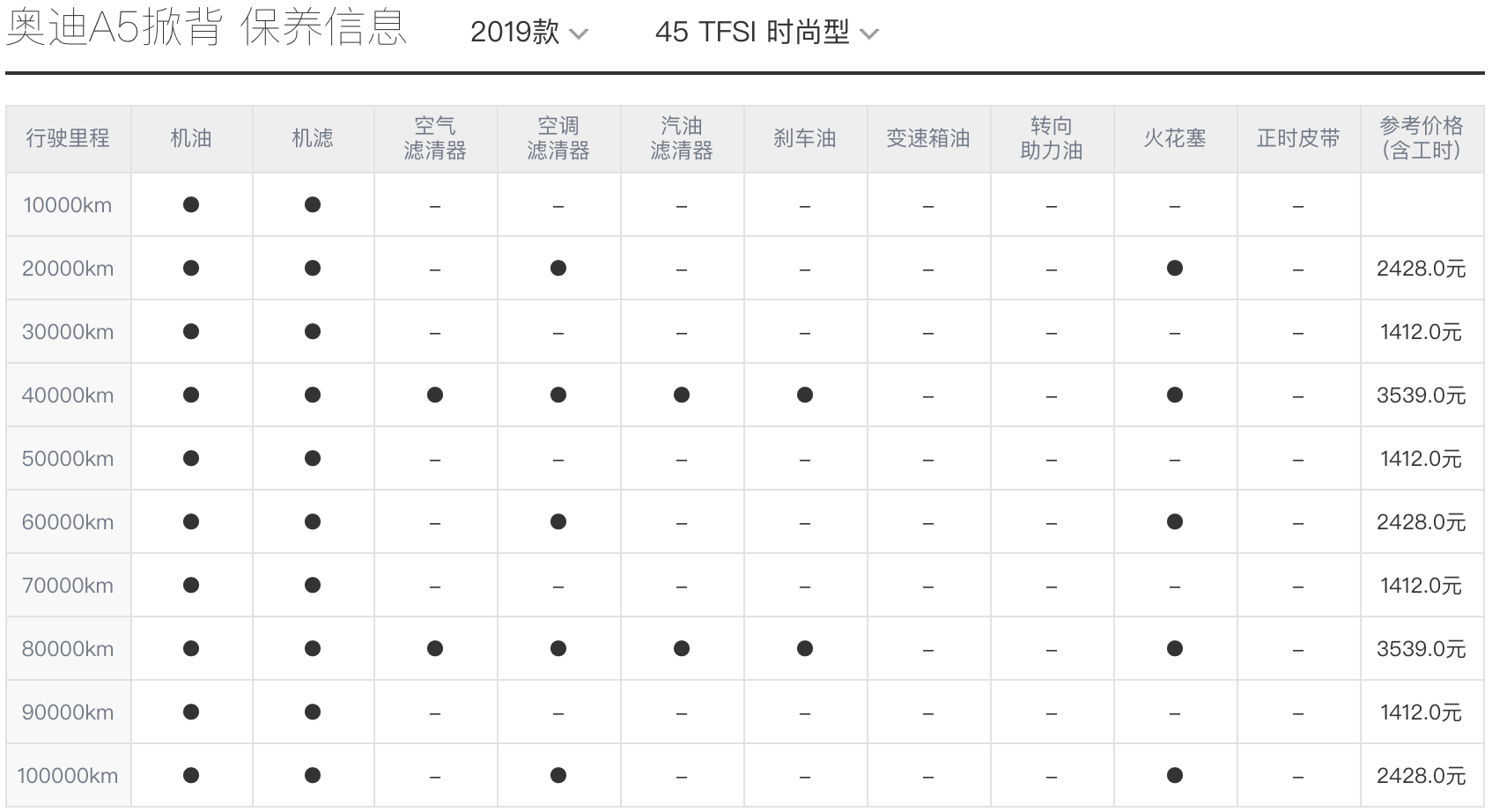This screenshot has height=812, width=1492.
Task: Click the 100000km mileage row label
Action: point(68,776)
